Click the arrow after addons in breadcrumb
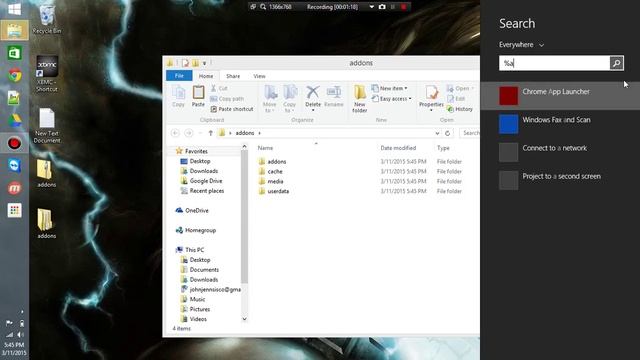Image resolution: width=640 pixels, height=360 pixels. click(259, 133)
